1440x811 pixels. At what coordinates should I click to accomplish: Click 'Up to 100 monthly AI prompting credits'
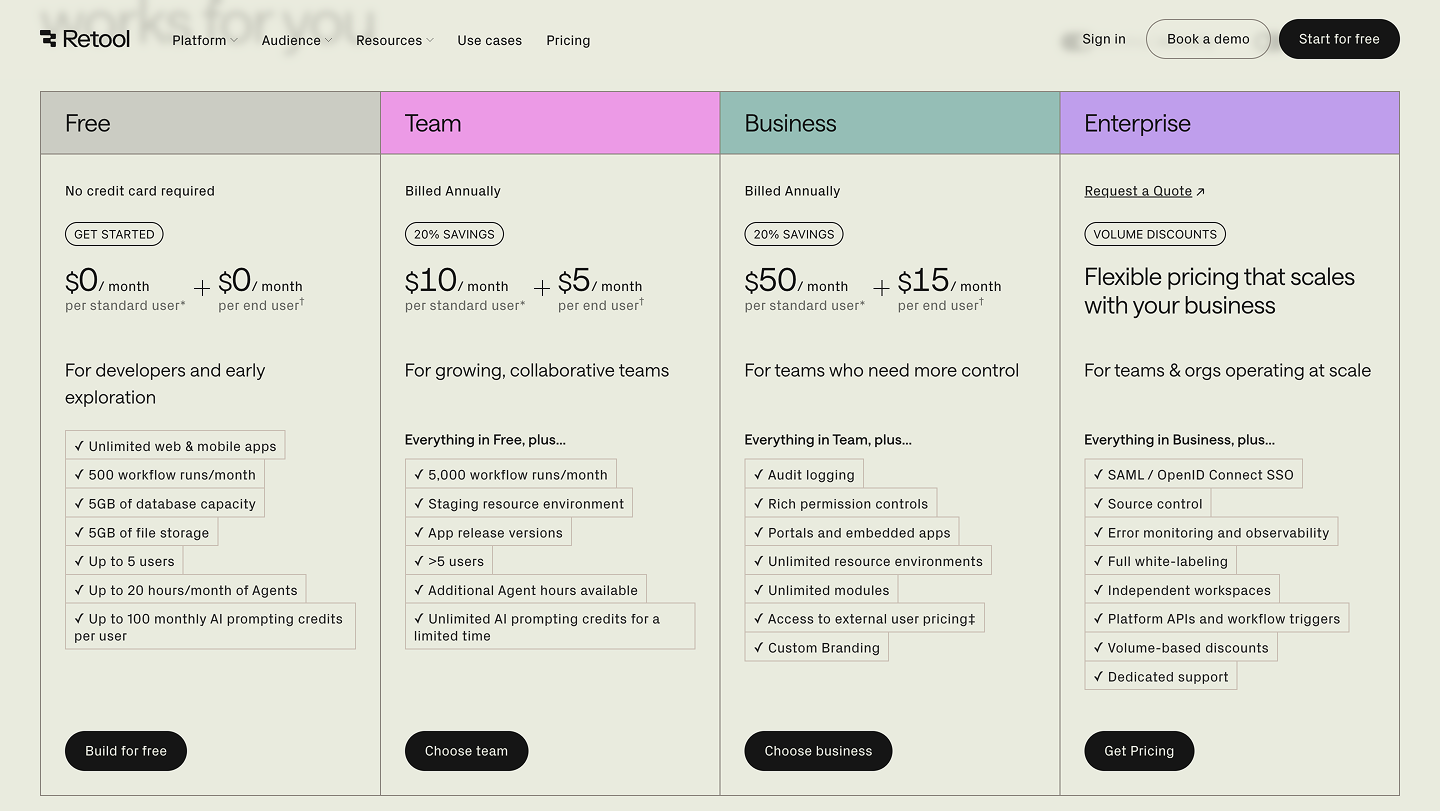(210, 627)
